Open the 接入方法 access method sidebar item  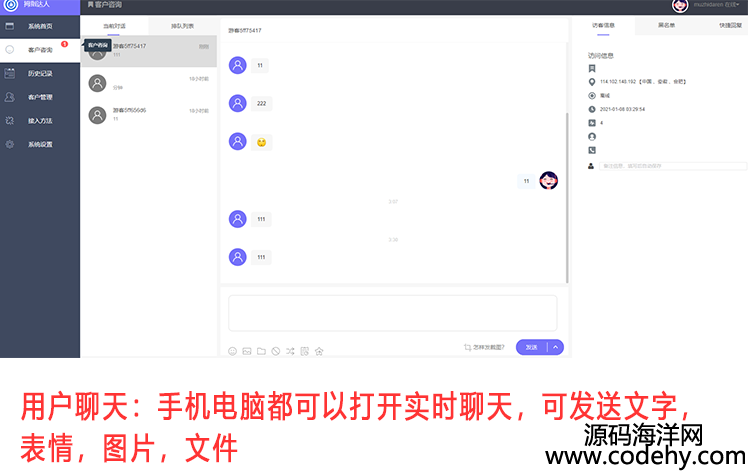pos(40,121)
